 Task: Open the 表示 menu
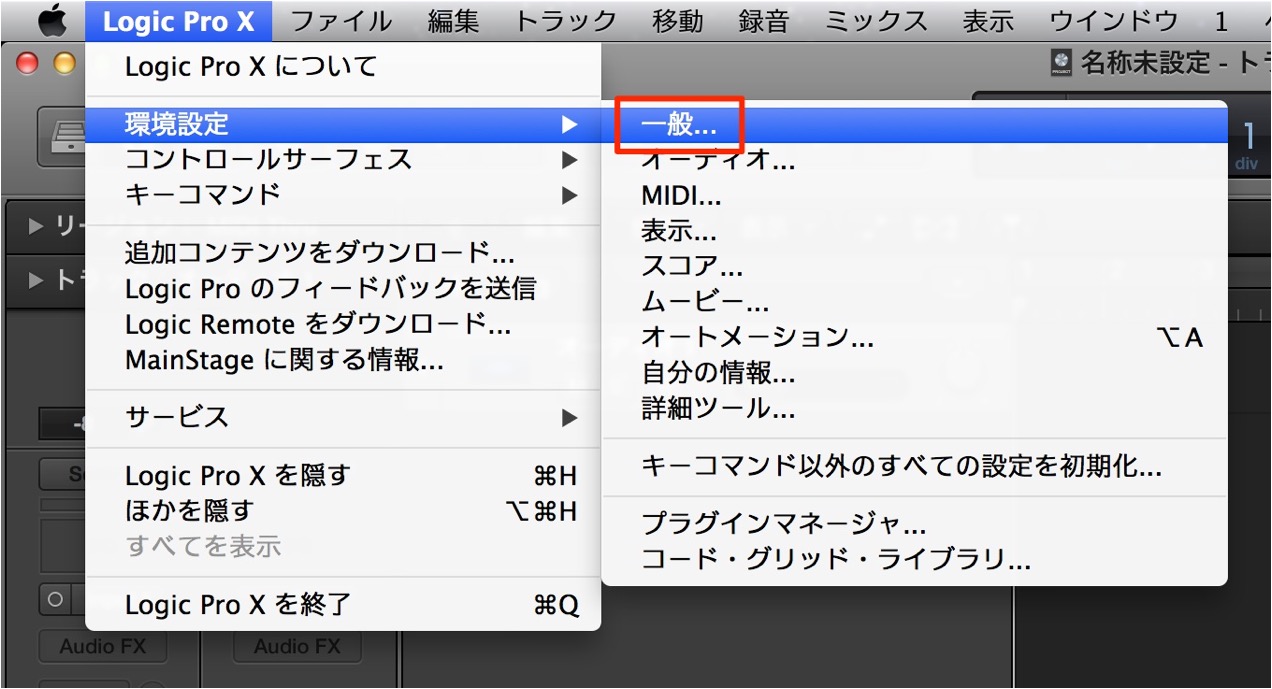click(x=988, y=21)
